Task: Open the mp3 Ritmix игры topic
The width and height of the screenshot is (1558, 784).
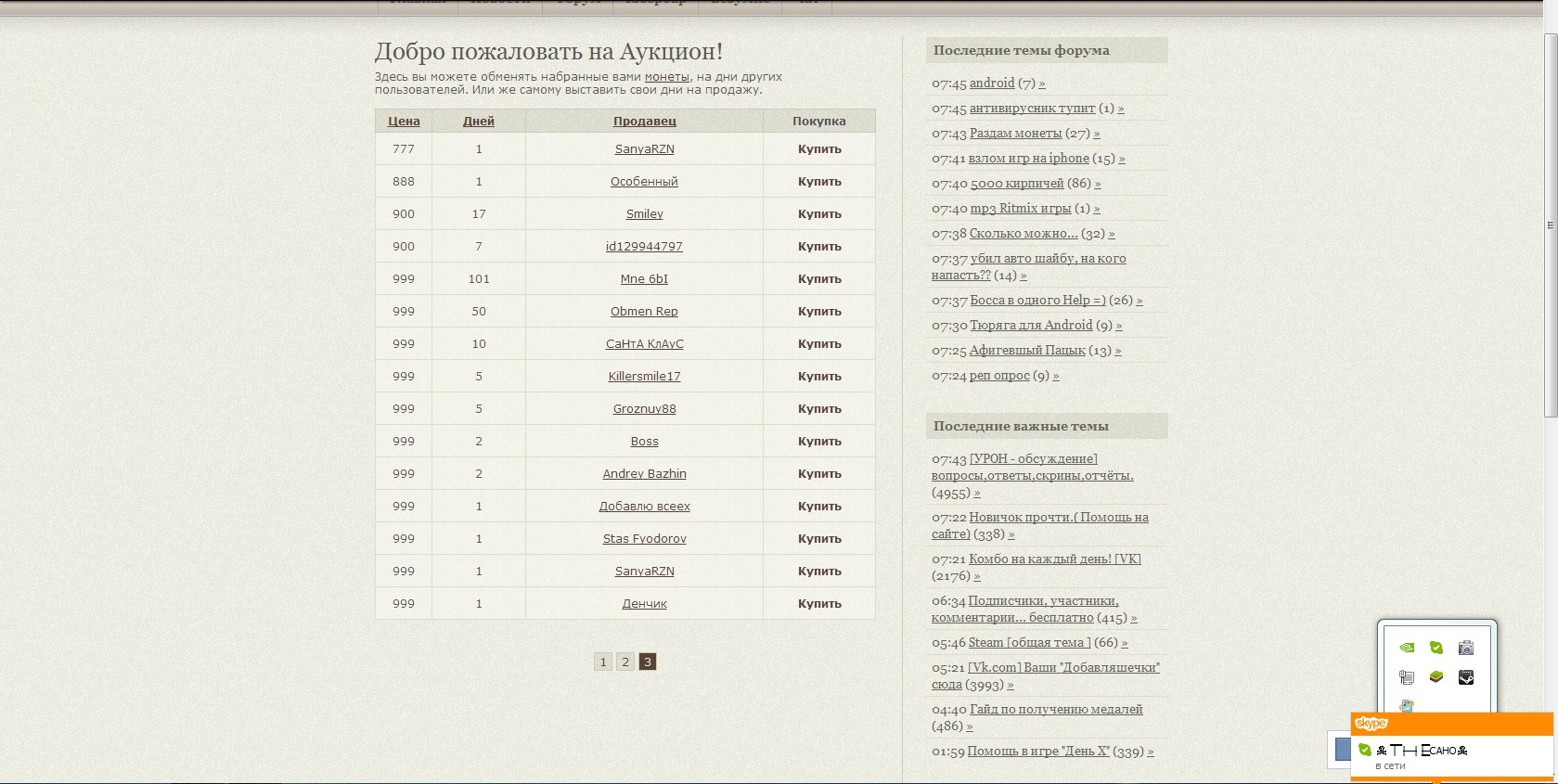Action: (x=1021, y=208)
